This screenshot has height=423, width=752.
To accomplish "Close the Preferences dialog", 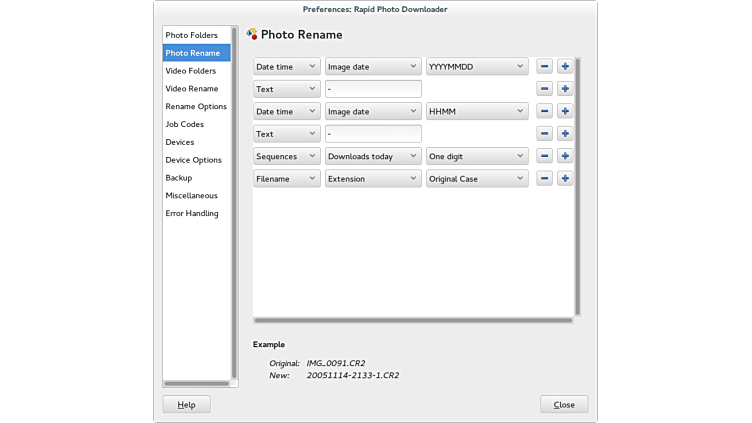I will click(x=564, y=405).
